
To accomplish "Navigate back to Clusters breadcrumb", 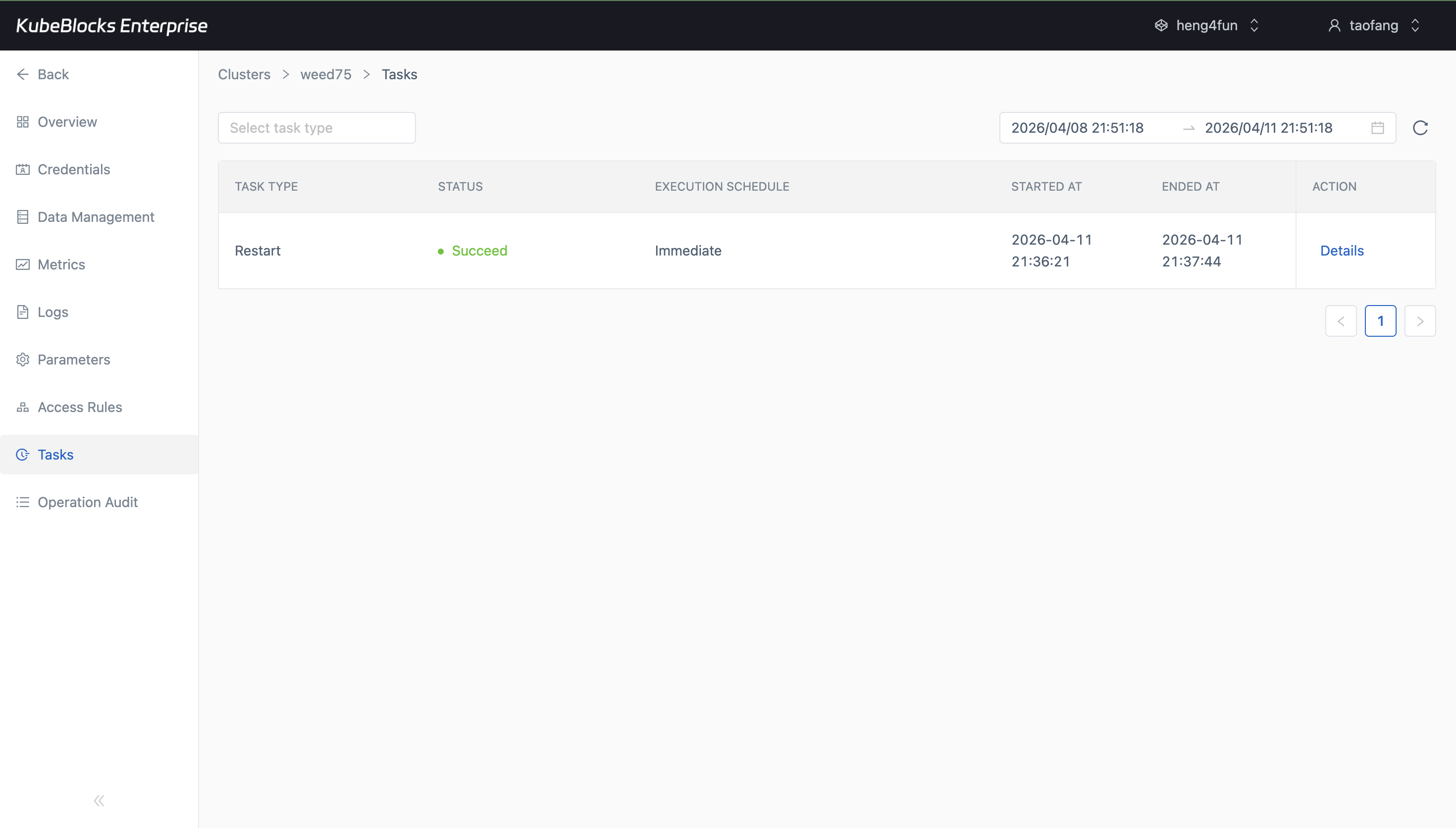I will click(243, 74).
